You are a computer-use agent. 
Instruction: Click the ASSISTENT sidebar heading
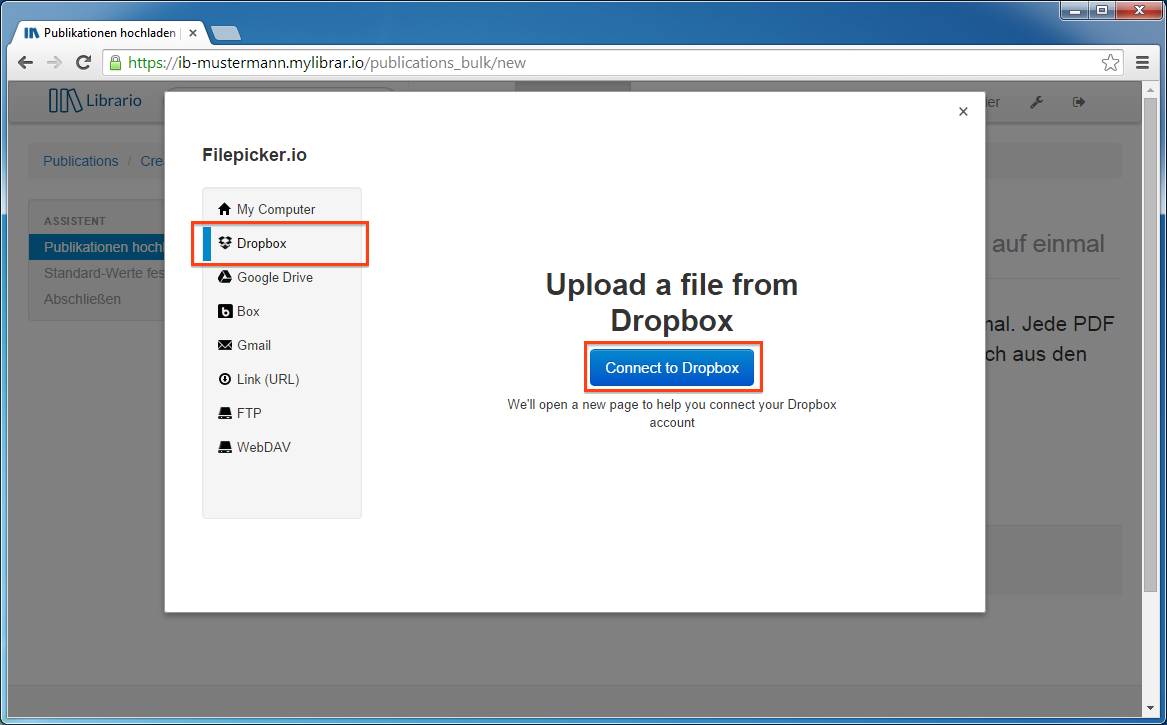click(74, 221)
